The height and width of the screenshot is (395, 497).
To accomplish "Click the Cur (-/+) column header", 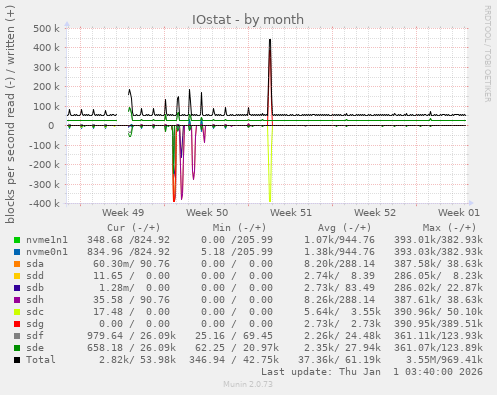I will click(134, 228).
